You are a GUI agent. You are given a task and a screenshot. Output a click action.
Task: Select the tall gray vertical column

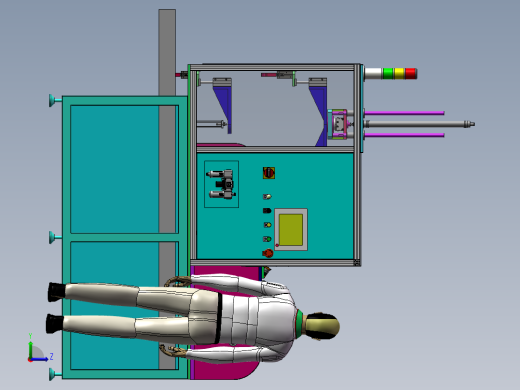click(167, 52)
